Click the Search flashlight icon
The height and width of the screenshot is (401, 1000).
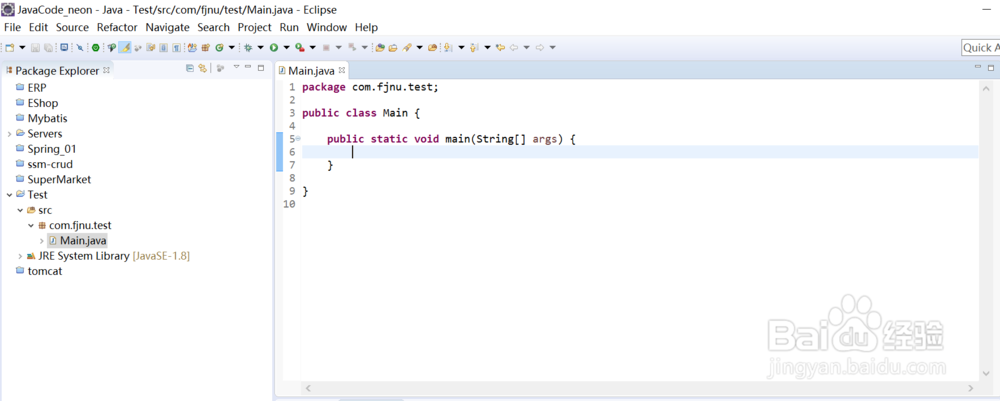tap(407, 47)
